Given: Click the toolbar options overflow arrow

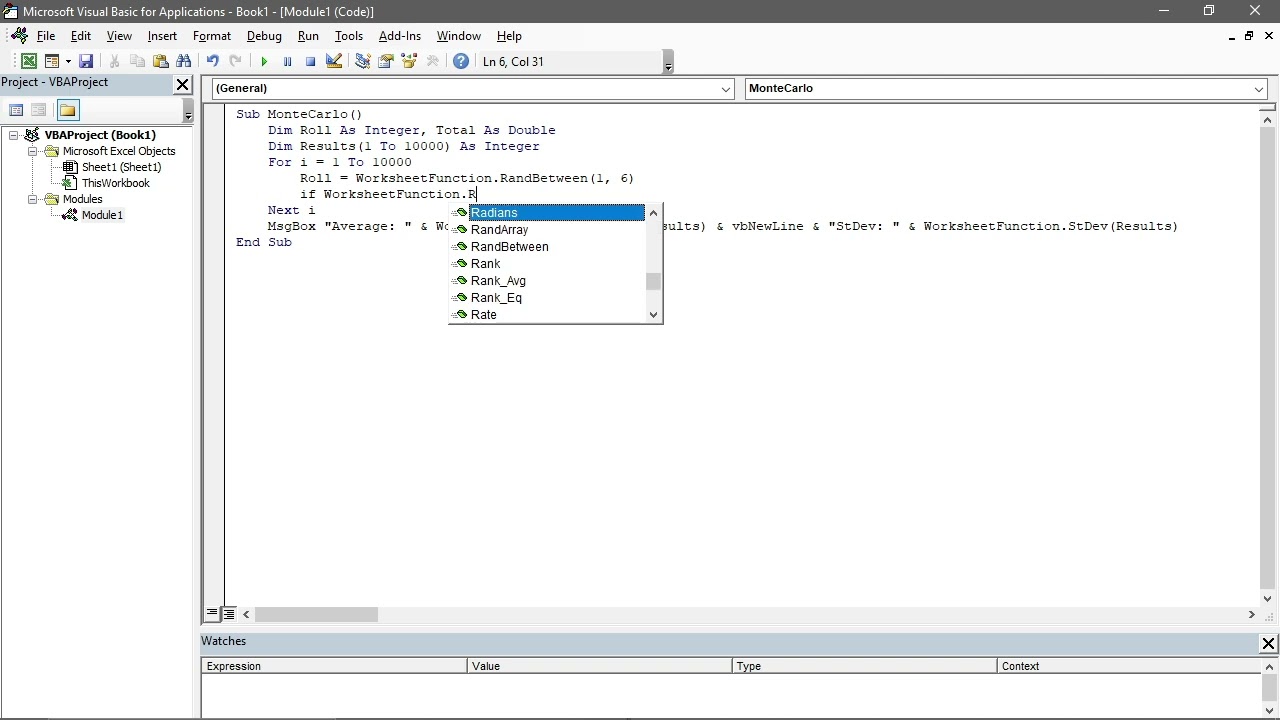Looking at the screenshot, I should pyautogui.click(x=668, y=63).
